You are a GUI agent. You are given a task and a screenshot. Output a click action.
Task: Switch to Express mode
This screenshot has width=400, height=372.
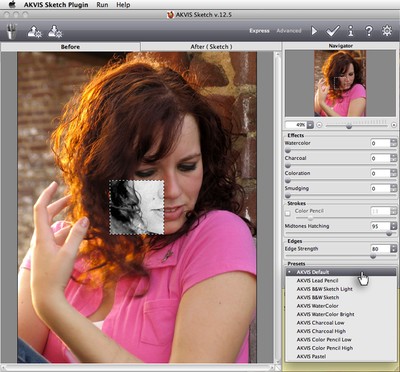pos(259,31)
